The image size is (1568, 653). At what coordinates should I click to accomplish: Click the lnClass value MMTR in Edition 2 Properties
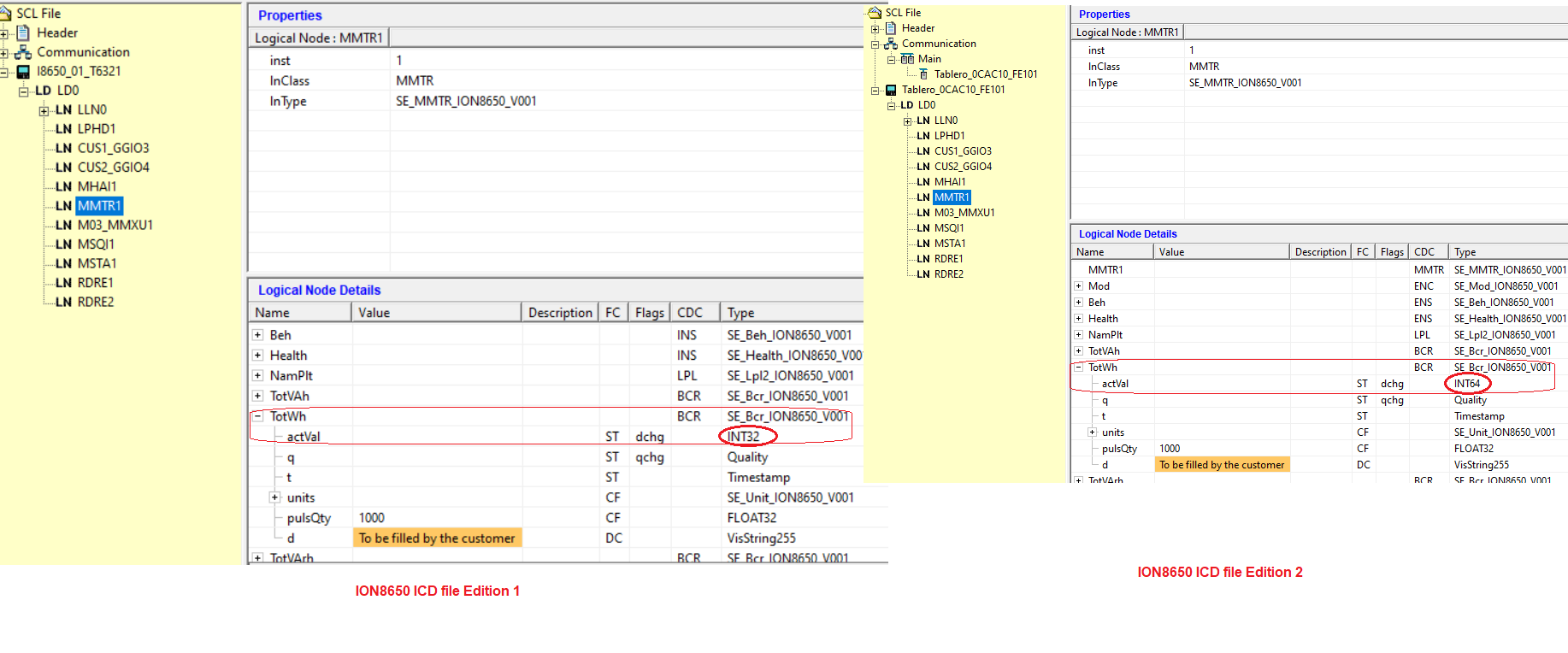[x=1204, y=67]
